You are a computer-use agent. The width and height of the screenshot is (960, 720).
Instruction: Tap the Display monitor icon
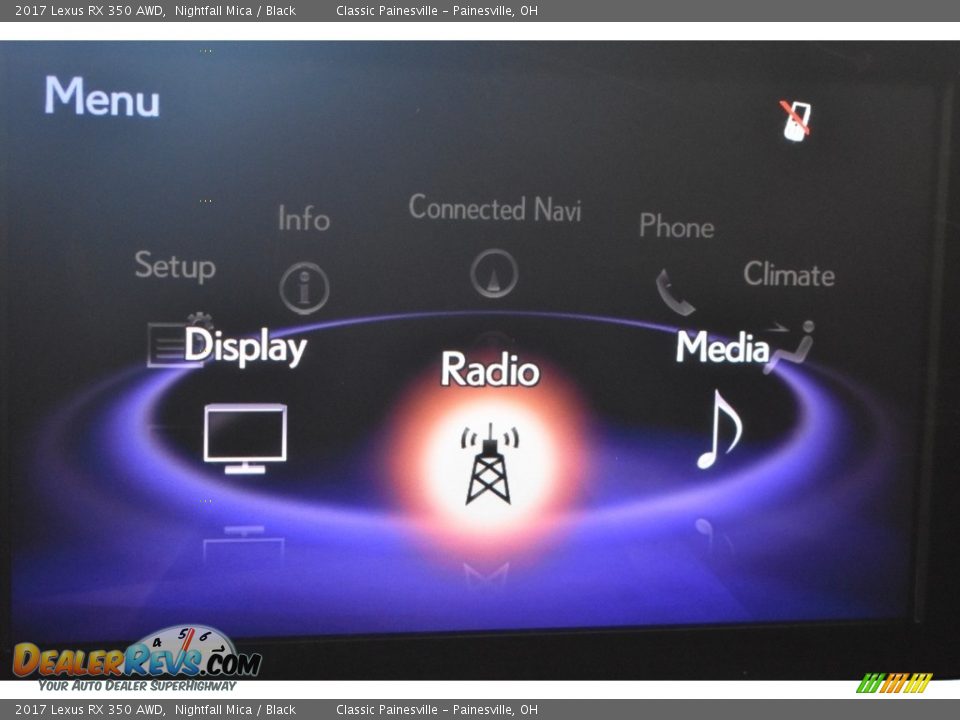[245, 438]
